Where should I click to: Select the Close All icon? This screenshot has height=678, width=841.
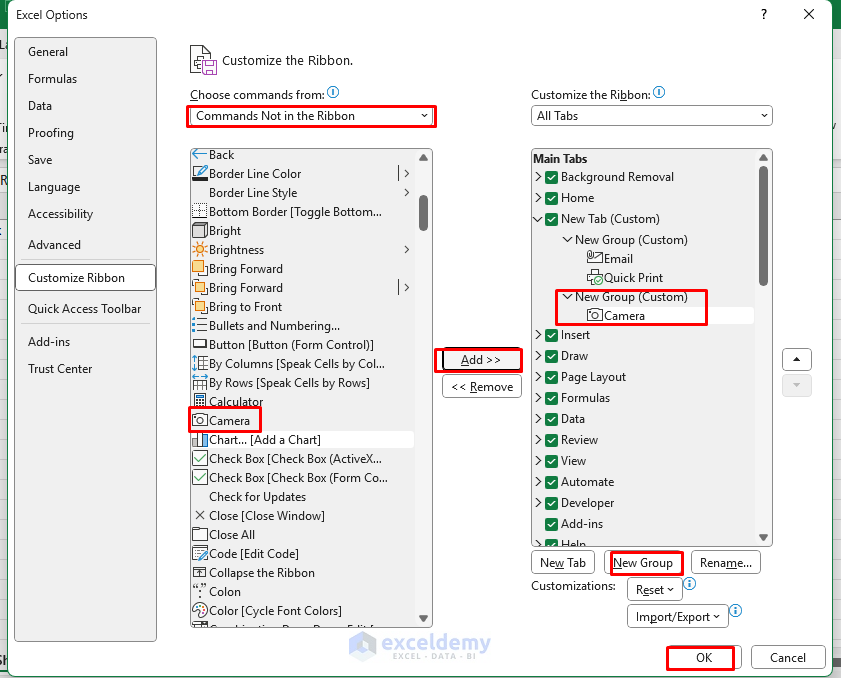pyautogui.click(x=200, y=535)
